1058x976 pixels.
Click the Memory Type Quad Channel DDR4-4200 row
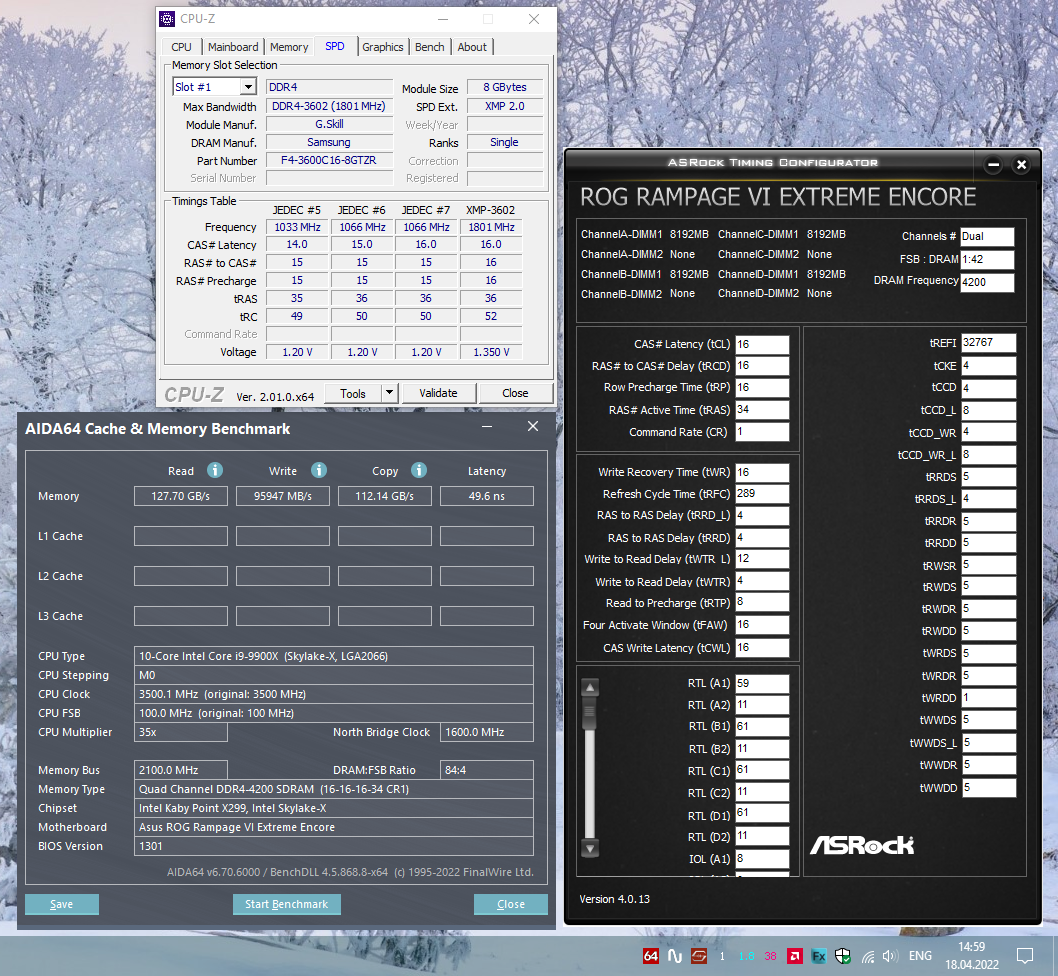pyautogui.click(x=334, y=789)
